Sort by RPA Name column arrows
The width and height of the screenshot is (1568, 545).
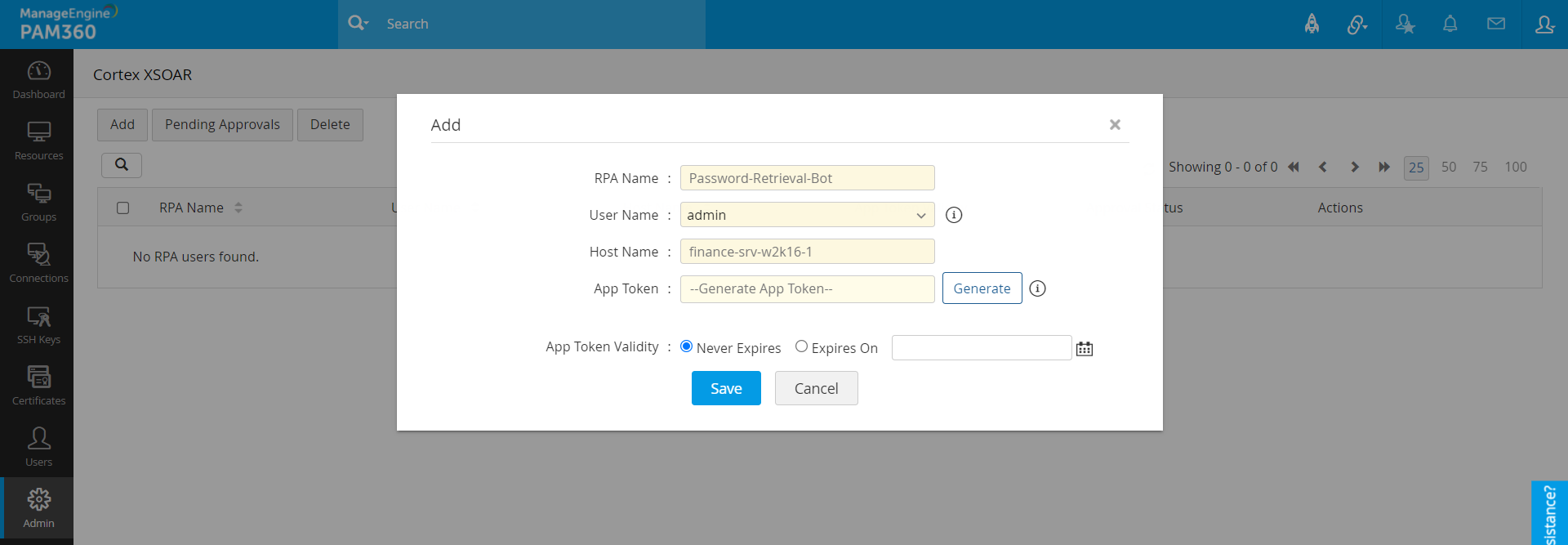[x=238, y=208]
